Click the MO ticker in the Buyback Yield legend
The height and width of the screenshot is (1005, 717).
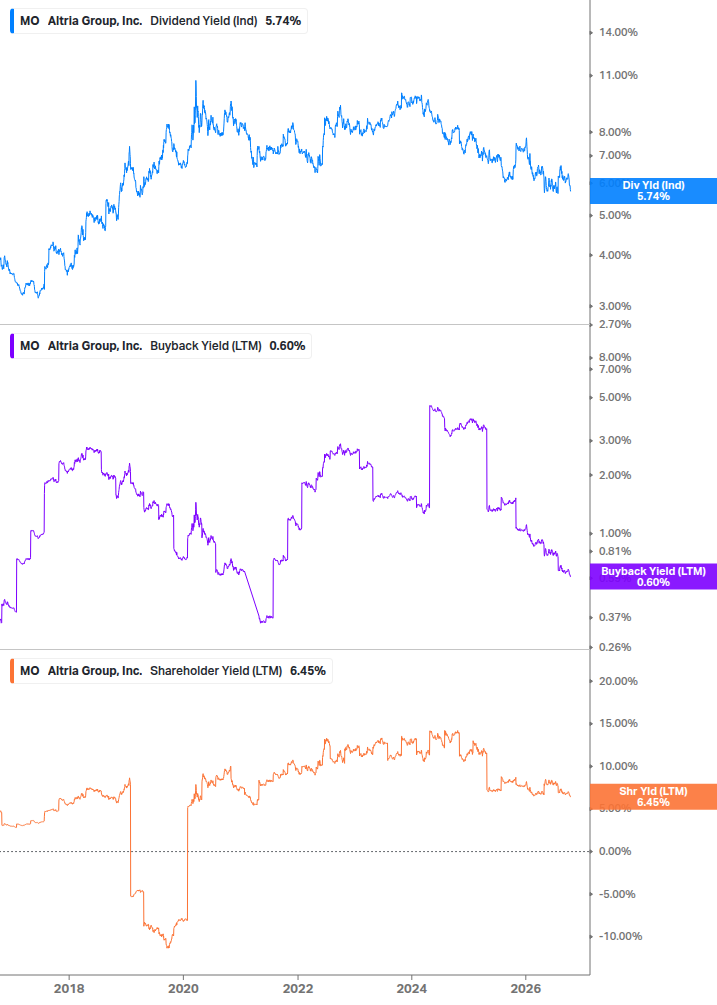[x=29, y=346]
